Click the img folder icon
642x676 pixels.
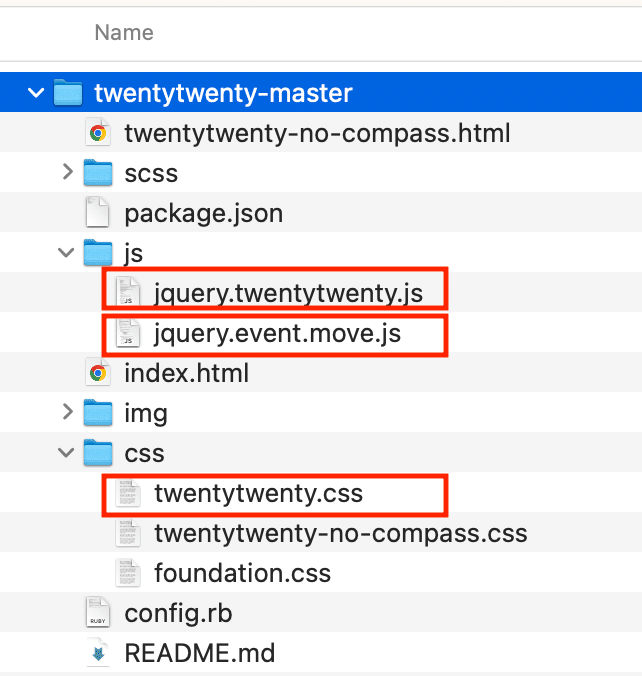point(98,413)
